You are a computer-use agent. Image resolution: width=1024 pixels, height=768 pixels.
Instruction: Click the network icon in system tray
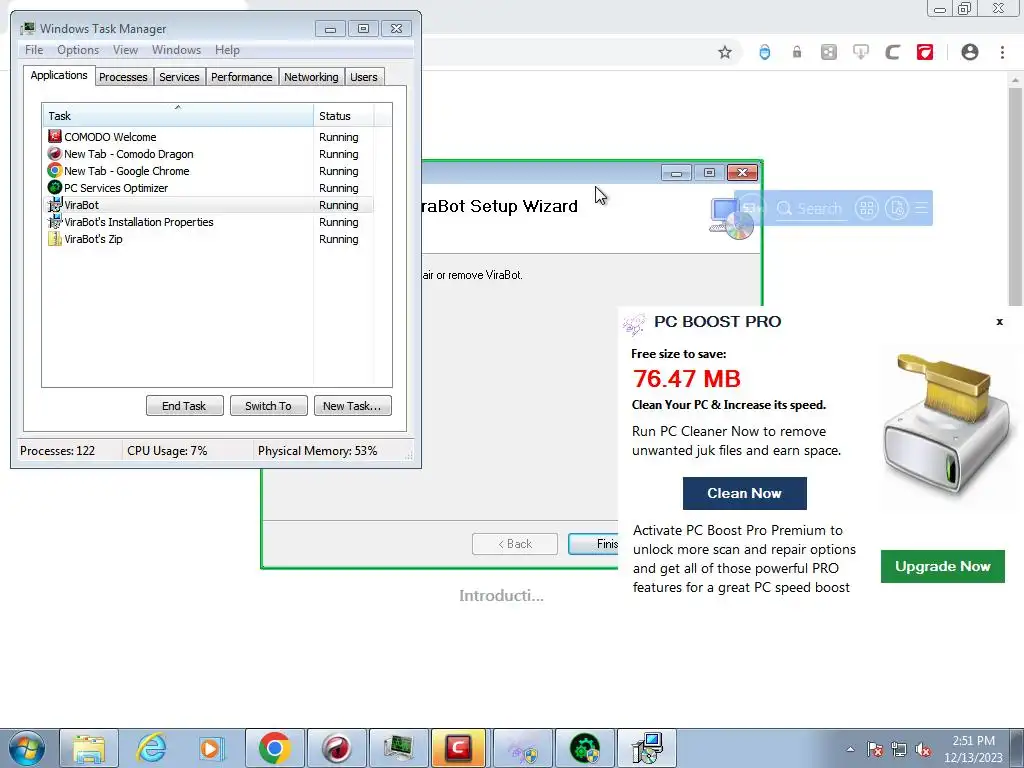click(x=899, y=749)
